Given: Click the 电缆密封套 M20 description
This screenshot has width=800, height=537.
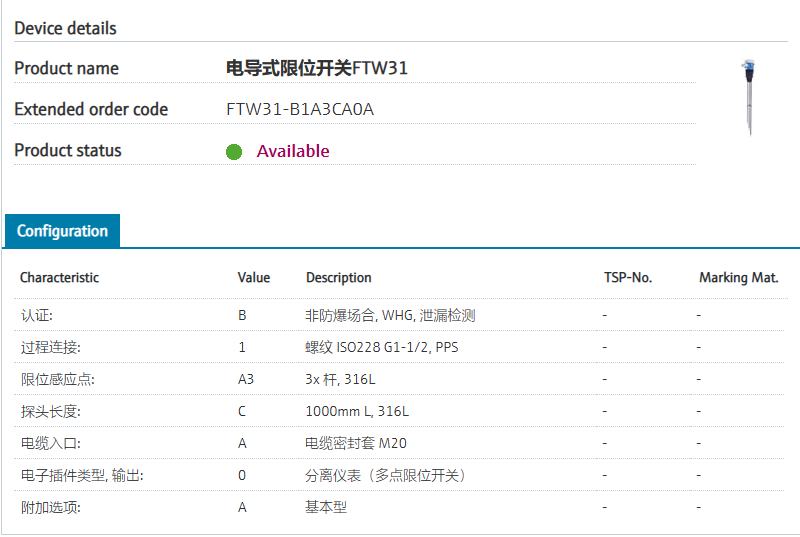Looking at the screenshot, I should coord(356,443).
